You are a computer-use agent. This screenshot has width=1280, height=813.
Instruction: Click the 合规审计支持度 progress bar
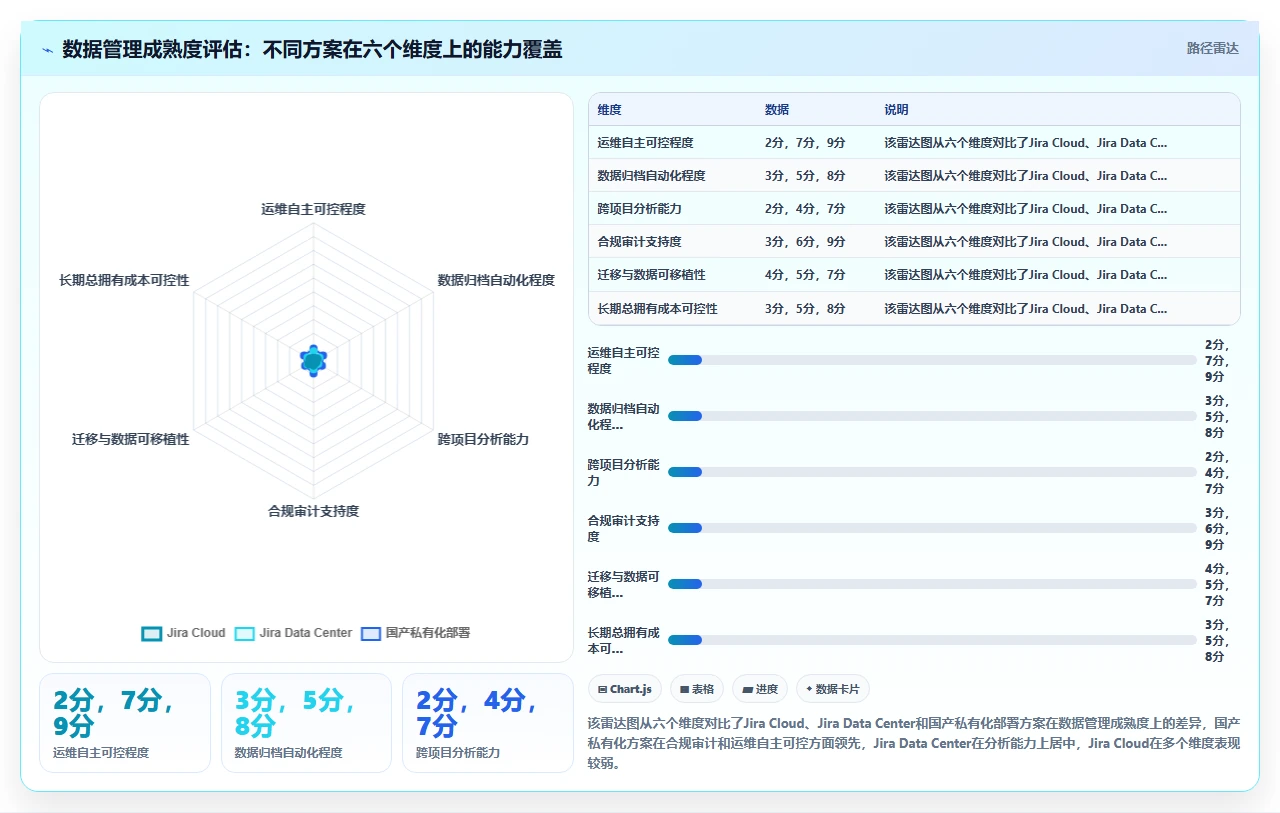pos(932,528)
